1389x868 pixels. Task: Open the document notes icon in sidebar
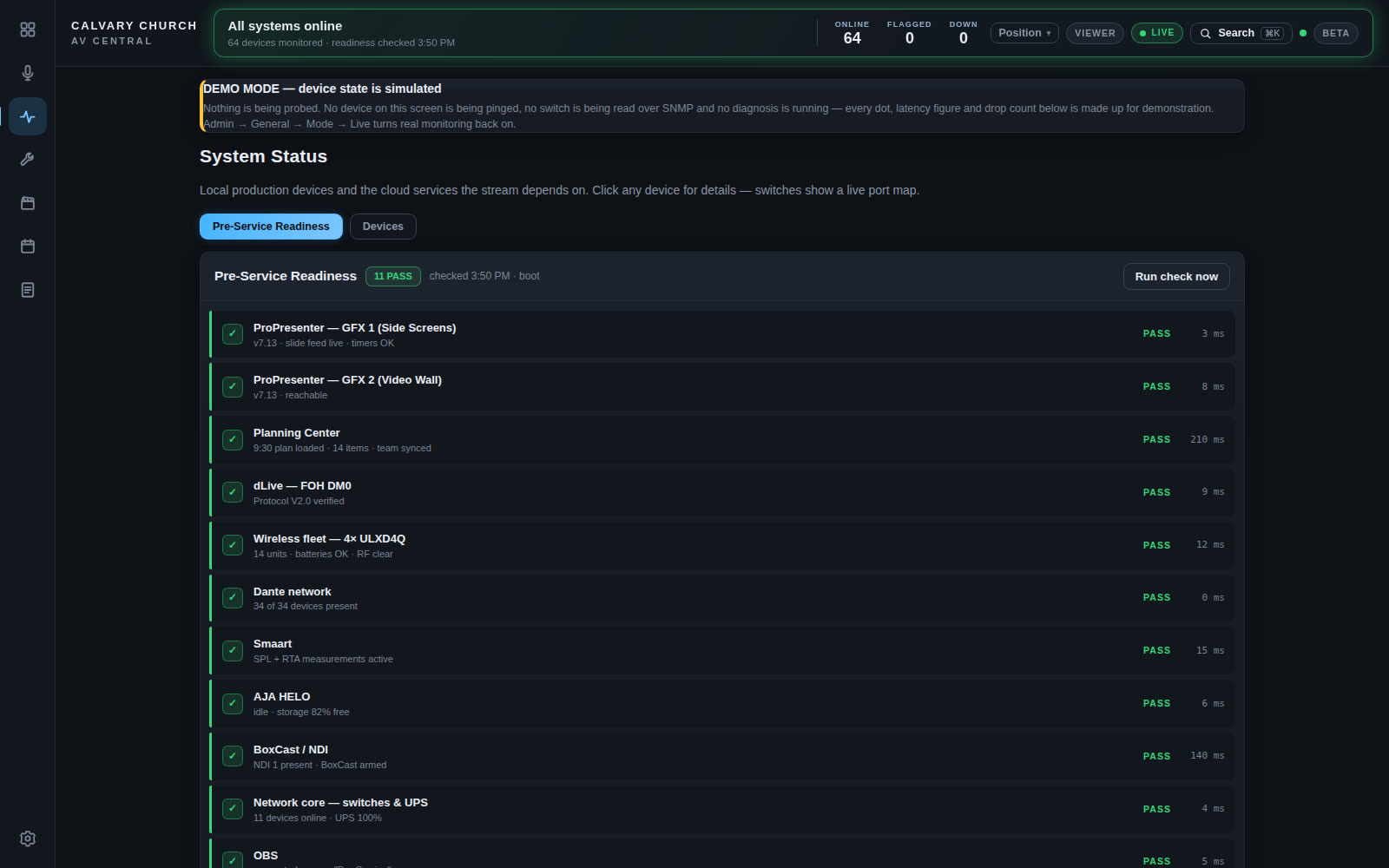(x=28, y=290)
